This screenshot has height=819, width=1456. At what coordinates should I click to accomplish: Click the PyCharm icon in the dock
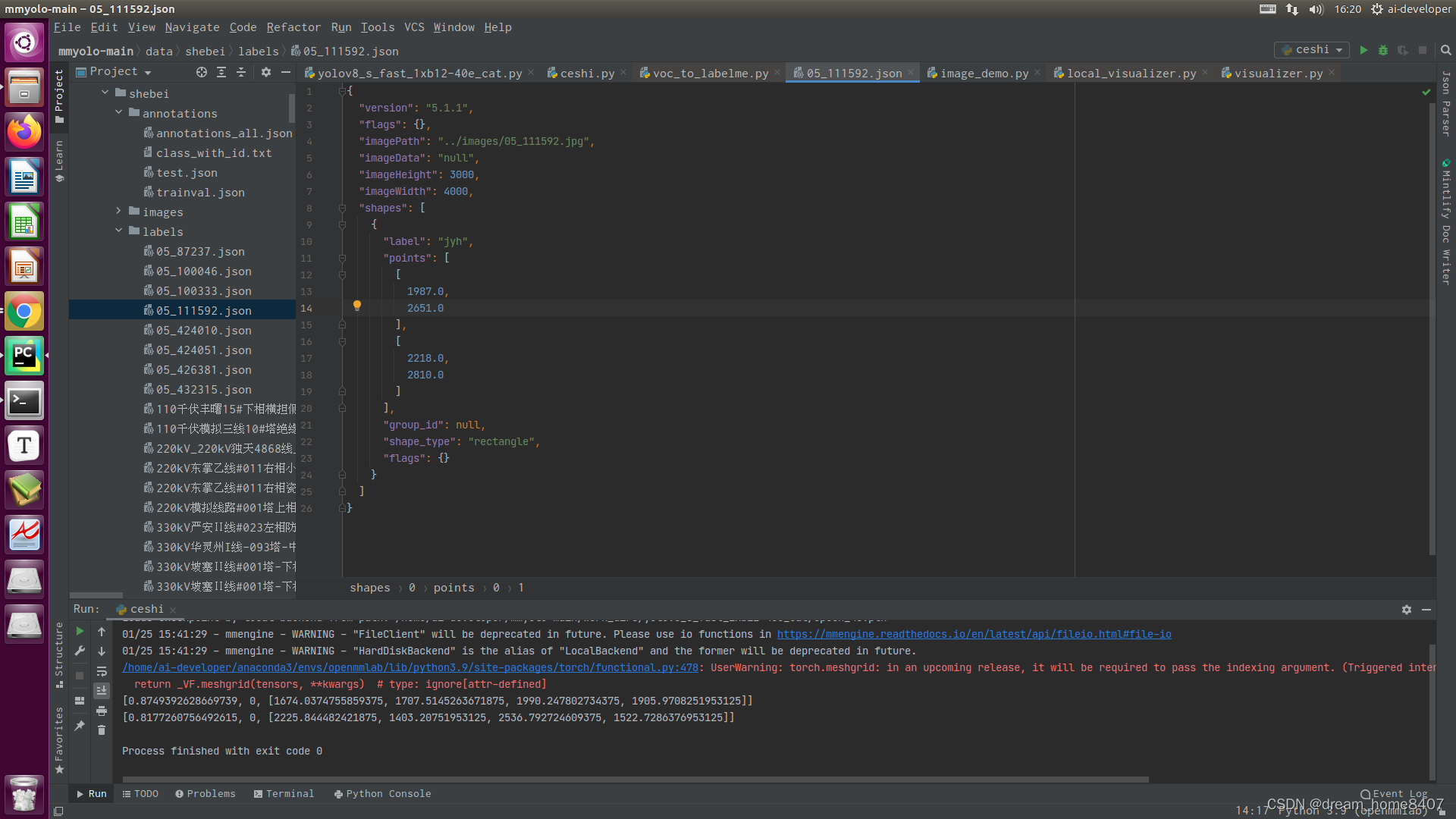pos(24,356)
